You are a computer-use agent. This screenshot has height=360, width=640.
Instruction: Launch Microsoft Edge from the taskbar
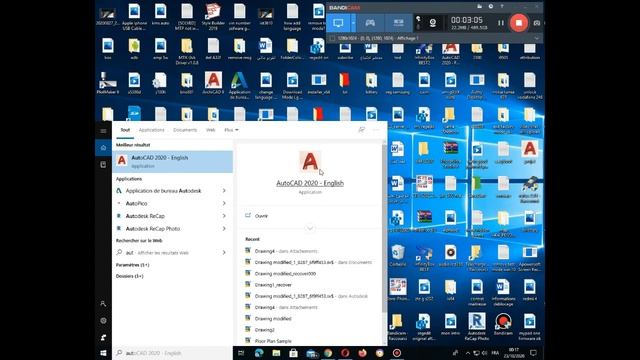(x=259, y=353)
